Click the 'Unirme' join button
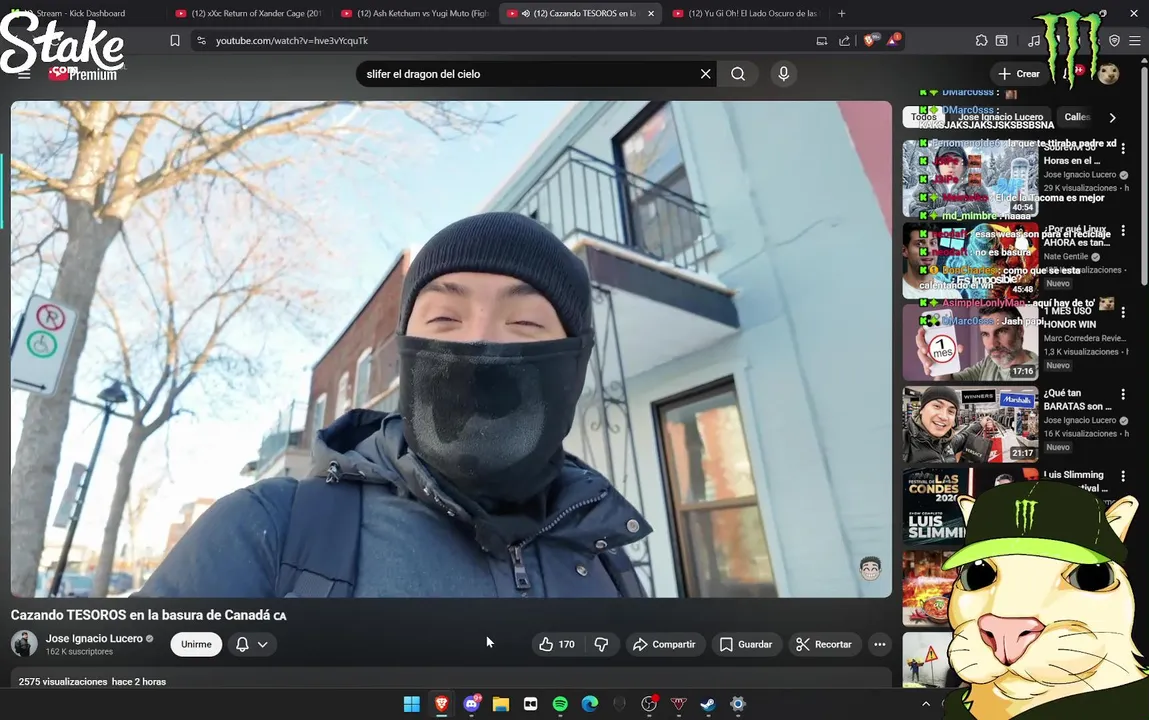Screen dimensions: 1149x720 196,645
